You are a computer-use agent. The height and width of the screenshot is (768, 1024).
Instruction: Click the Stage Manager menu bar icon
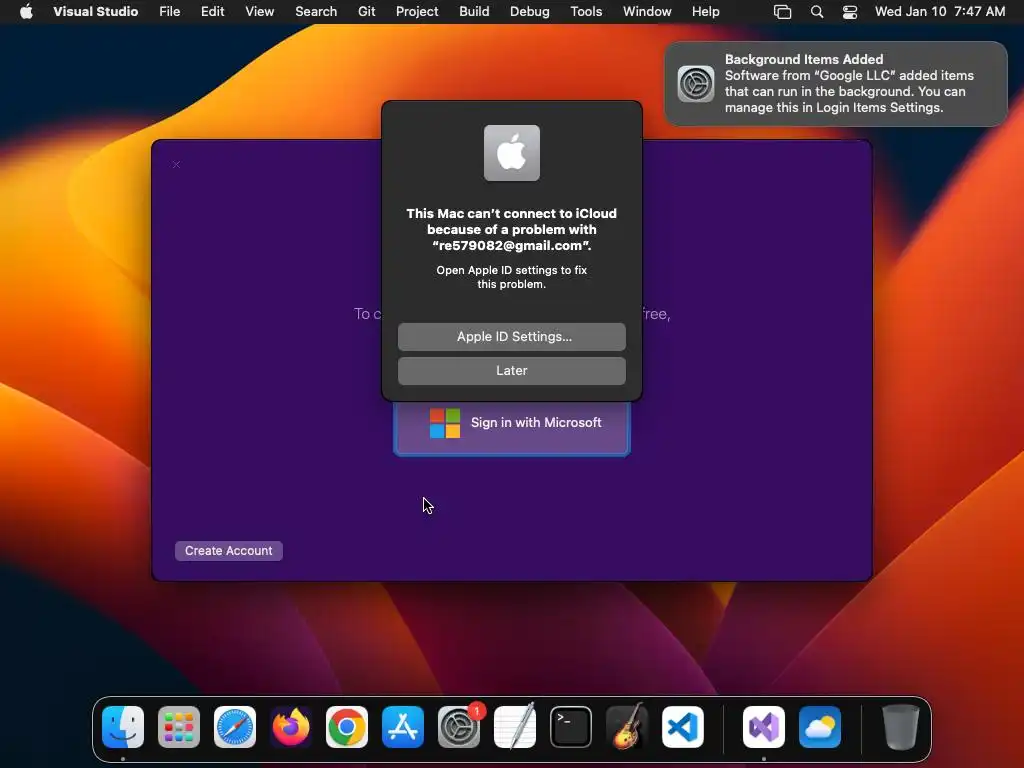tap(782, 11)
